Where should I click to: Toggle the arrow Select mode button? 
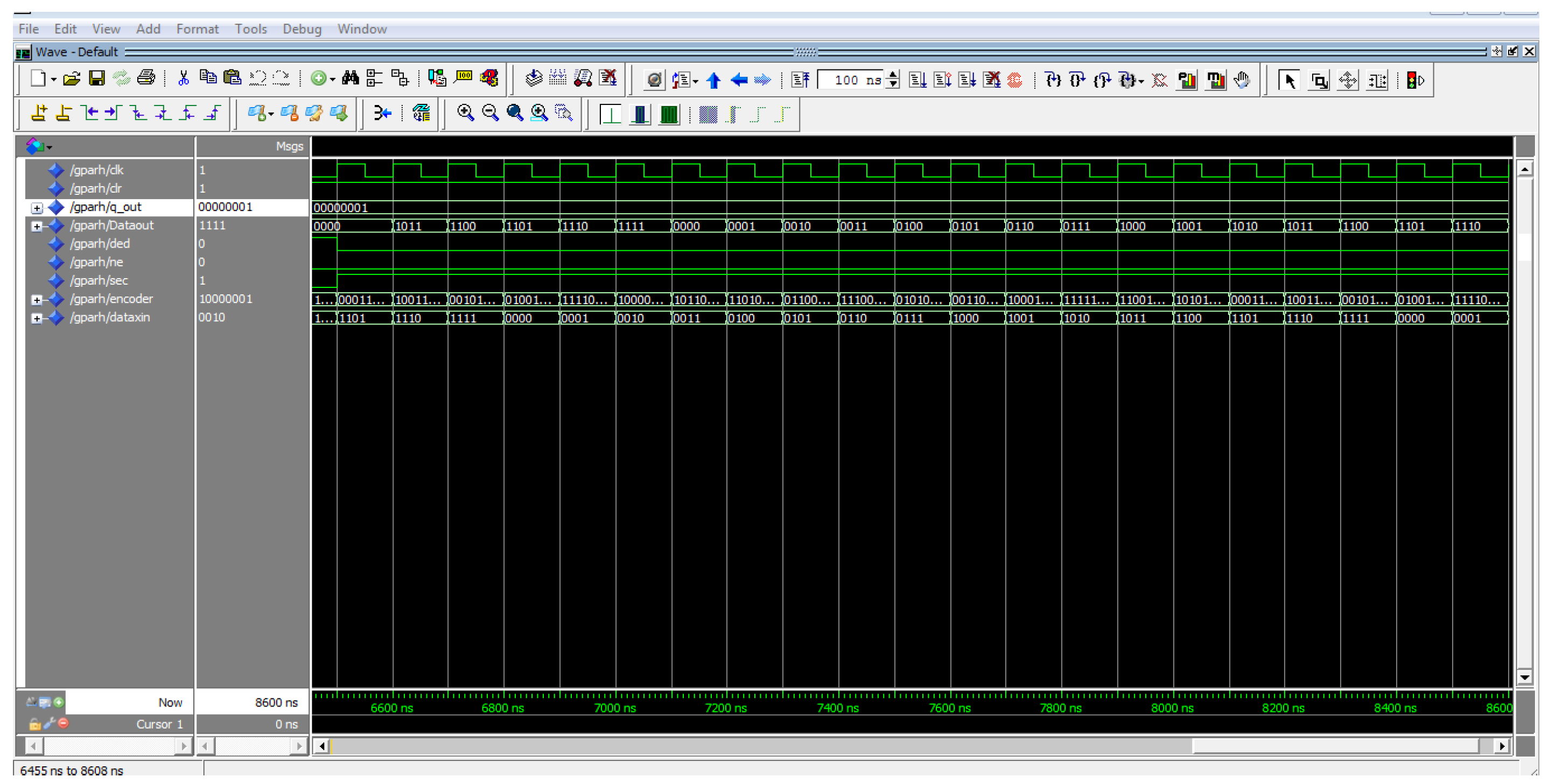[x=1289, y=80]
